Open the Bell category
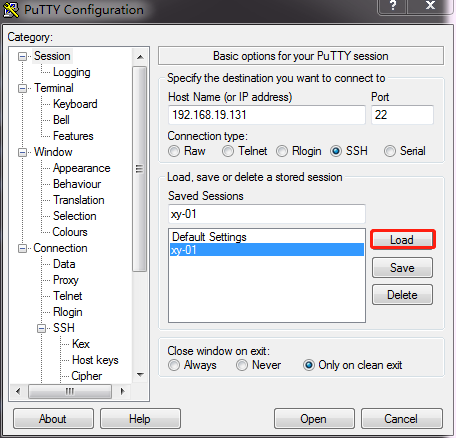456x438 pixels. pos(61,120)
